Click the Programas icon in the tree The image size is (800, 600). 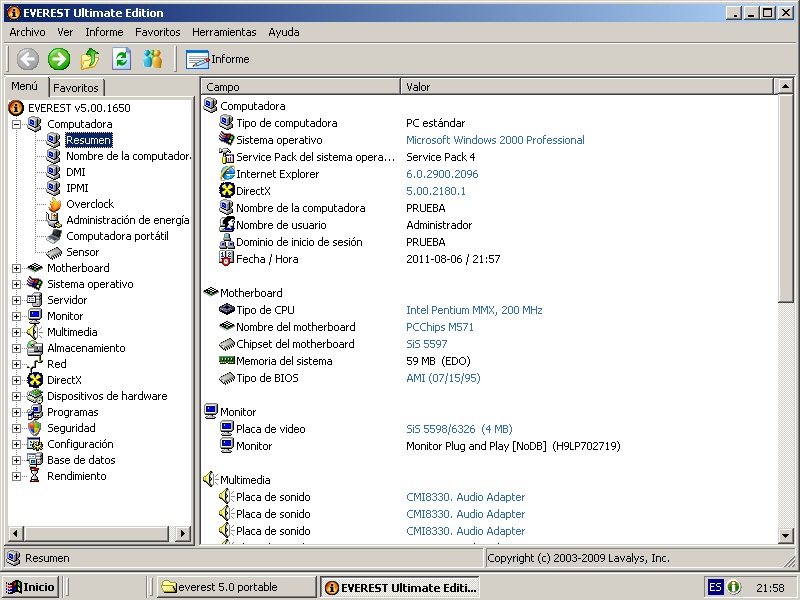[35, 412]
